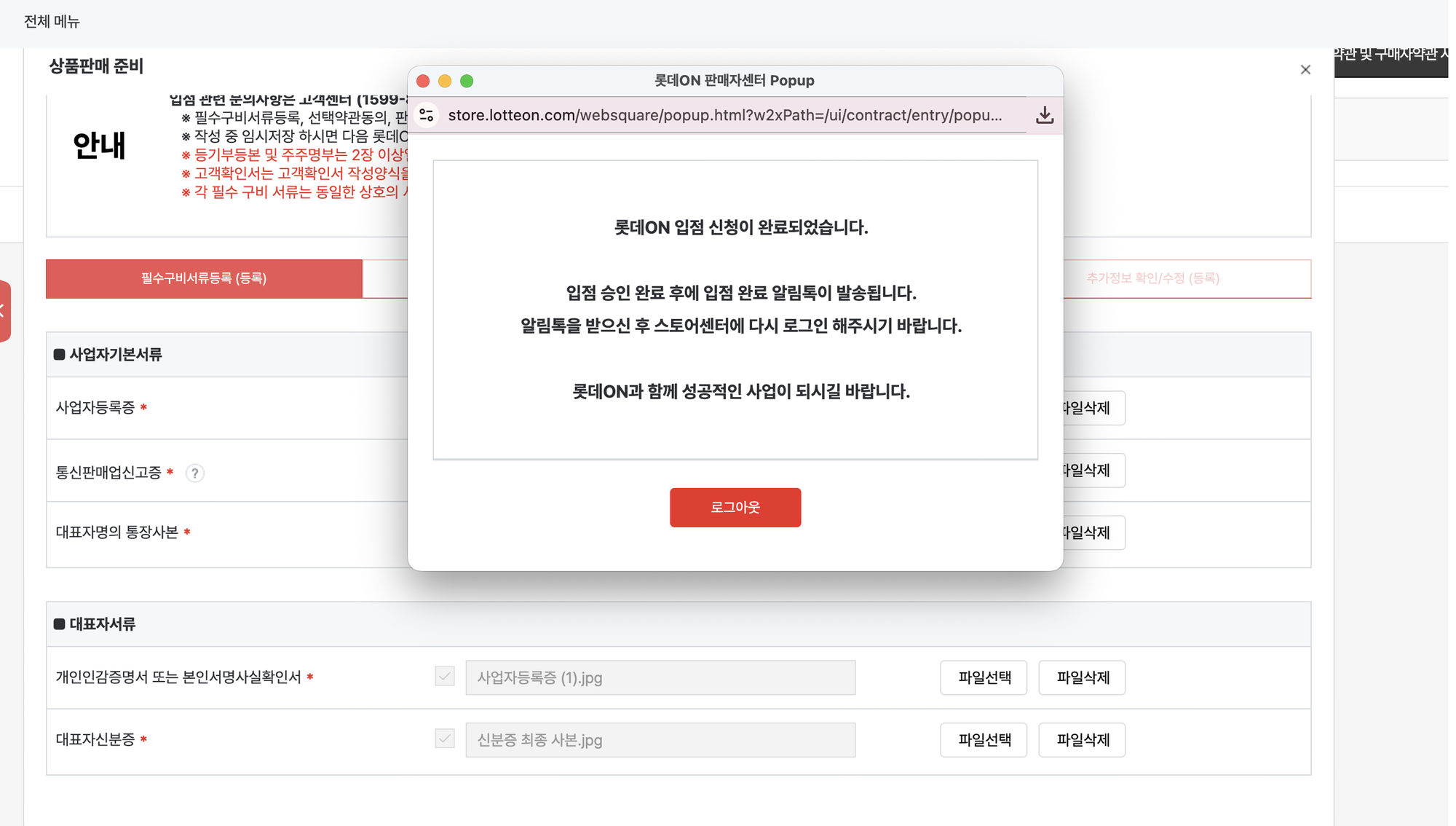
Task: Choose a file for 대표자신분증 via 파일선택
Action: (x=983, y=739)
